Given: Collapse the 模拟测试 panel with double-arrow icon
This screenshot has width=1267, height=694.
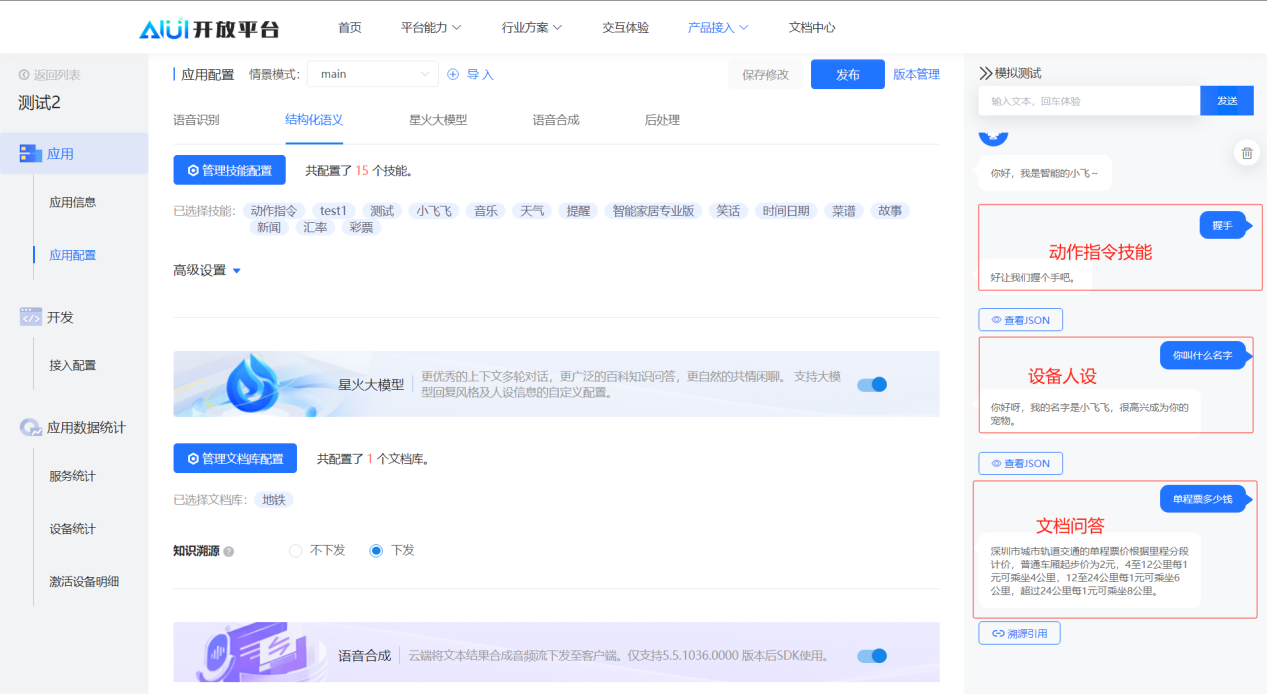Looking at the screenshot, I should pyautogui.click(x=984, y=71).
